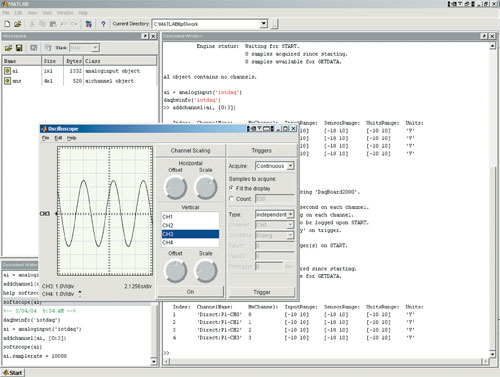Click the Class column header in Workspace
500x377 pixels.
(x=120, y=61)
